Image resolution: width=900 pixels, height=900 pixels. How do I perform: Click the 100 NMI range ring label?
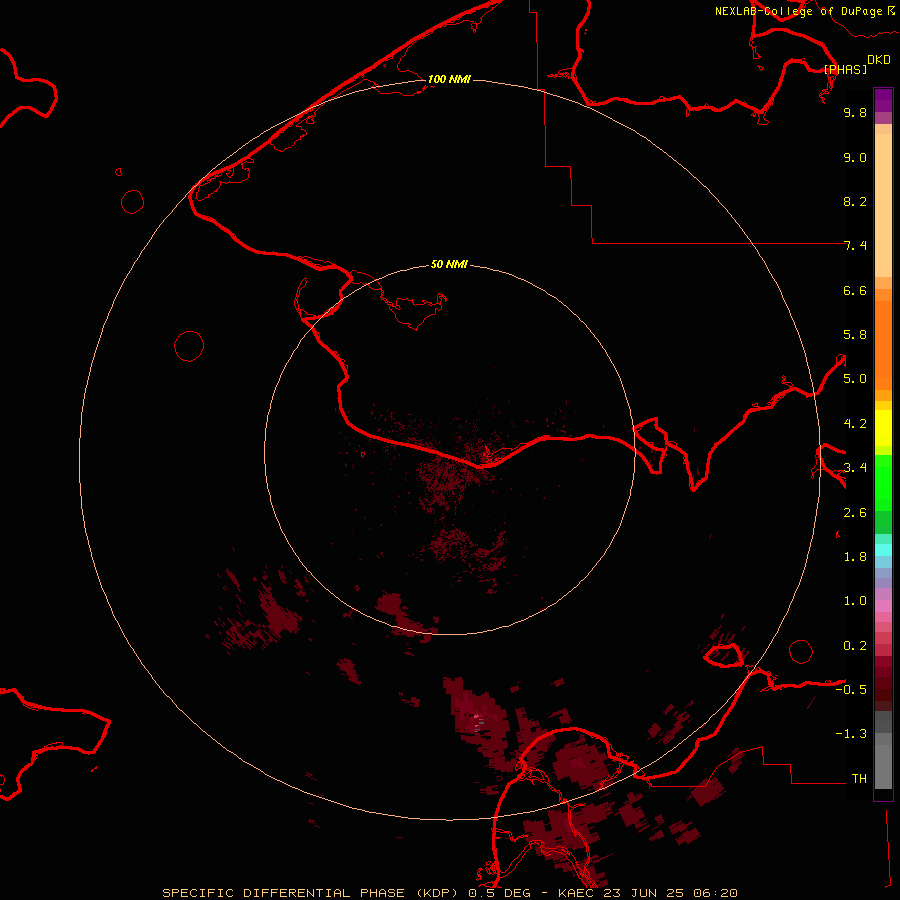point(449,79)
